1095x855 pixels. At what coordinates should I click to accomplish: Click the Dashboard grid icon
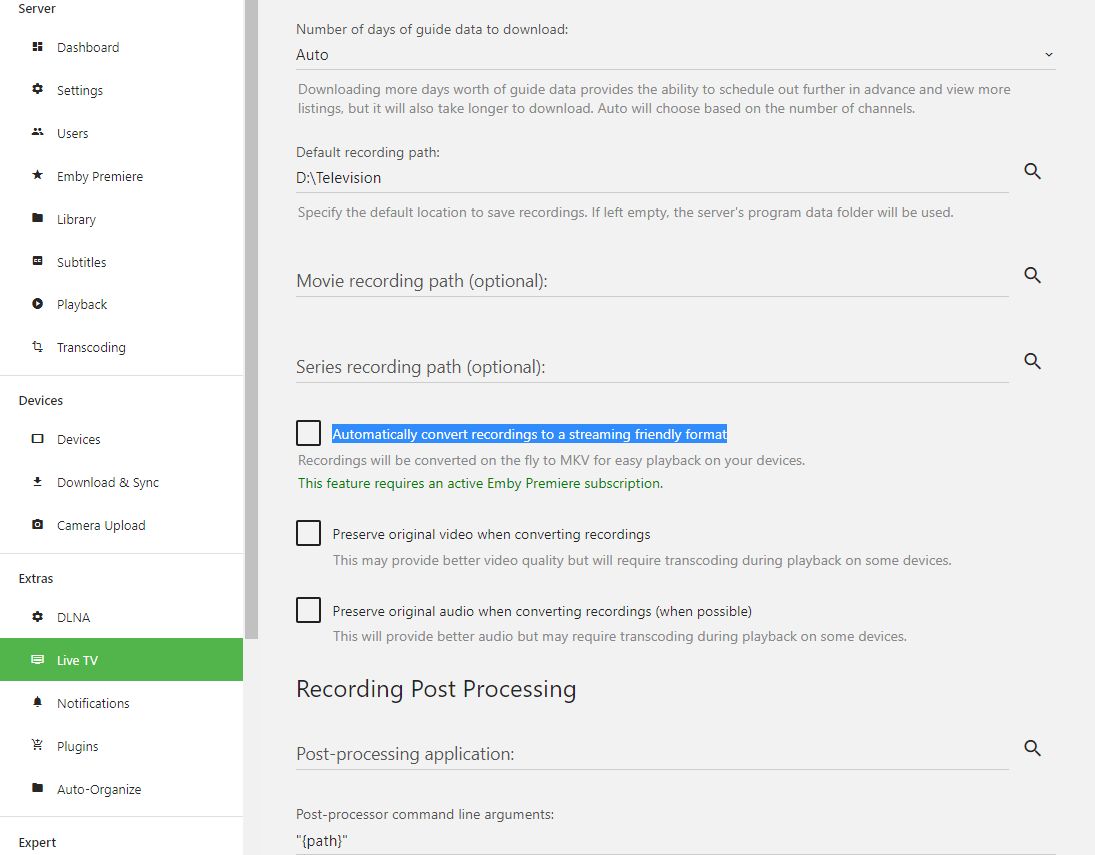38,47
